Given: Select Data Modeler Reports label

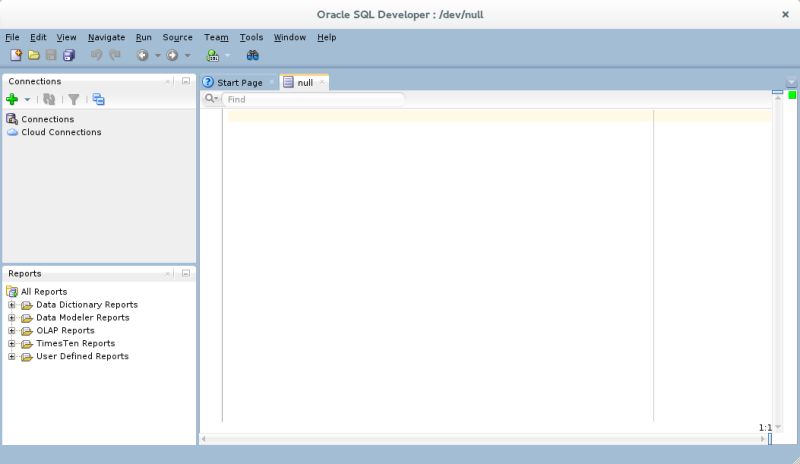Looking at the screenshot, I should (83, 318).
